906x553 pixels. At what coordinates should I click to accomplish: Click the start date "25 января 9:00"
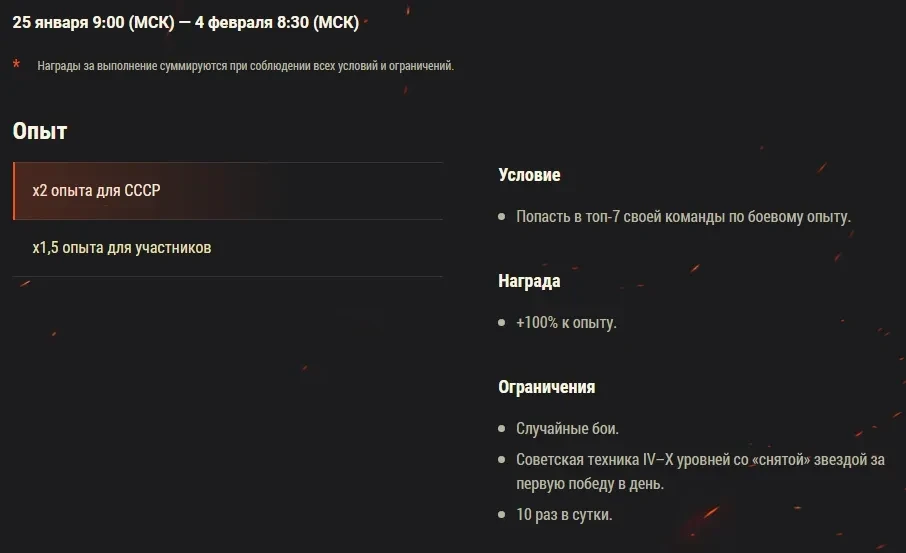coord(93,22)
